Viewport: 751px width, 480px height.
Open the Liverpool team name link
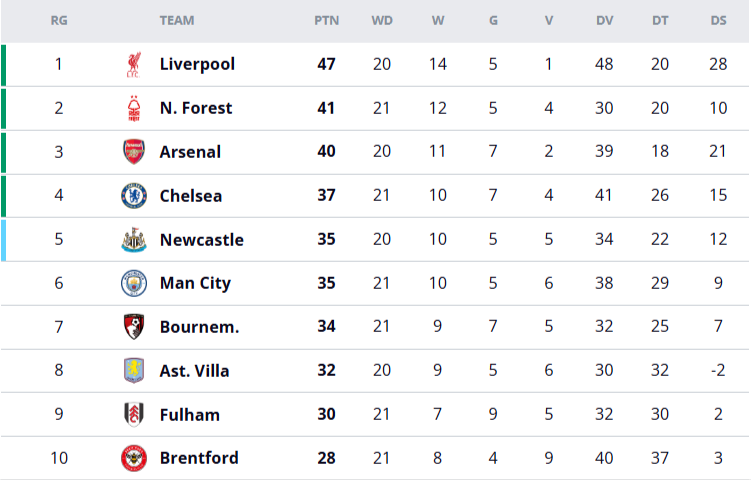coord(197,64)
